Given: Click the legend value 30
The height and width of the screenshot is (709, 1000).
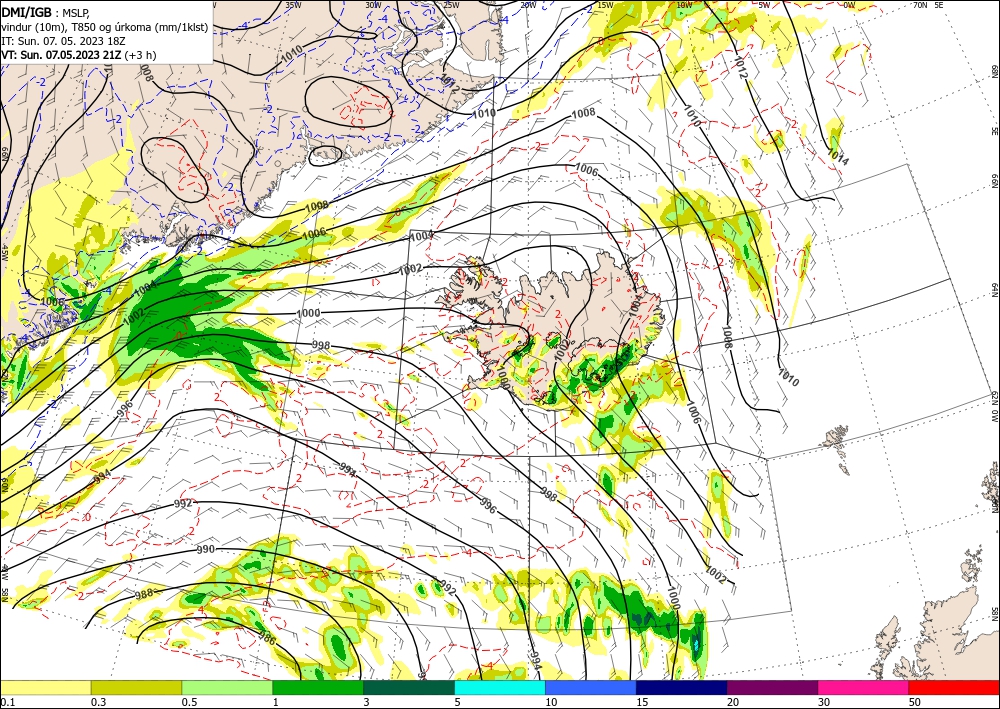Looking at the screenshot, I should [x=824, y=702].
